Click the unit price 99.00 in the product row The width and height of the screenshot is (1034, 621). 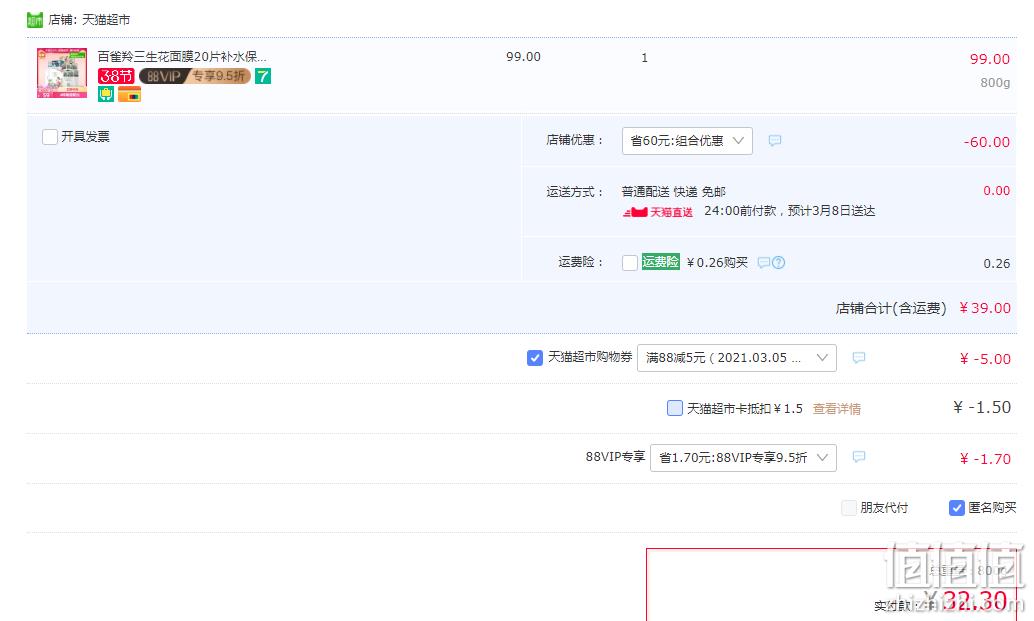coord(523,57)
